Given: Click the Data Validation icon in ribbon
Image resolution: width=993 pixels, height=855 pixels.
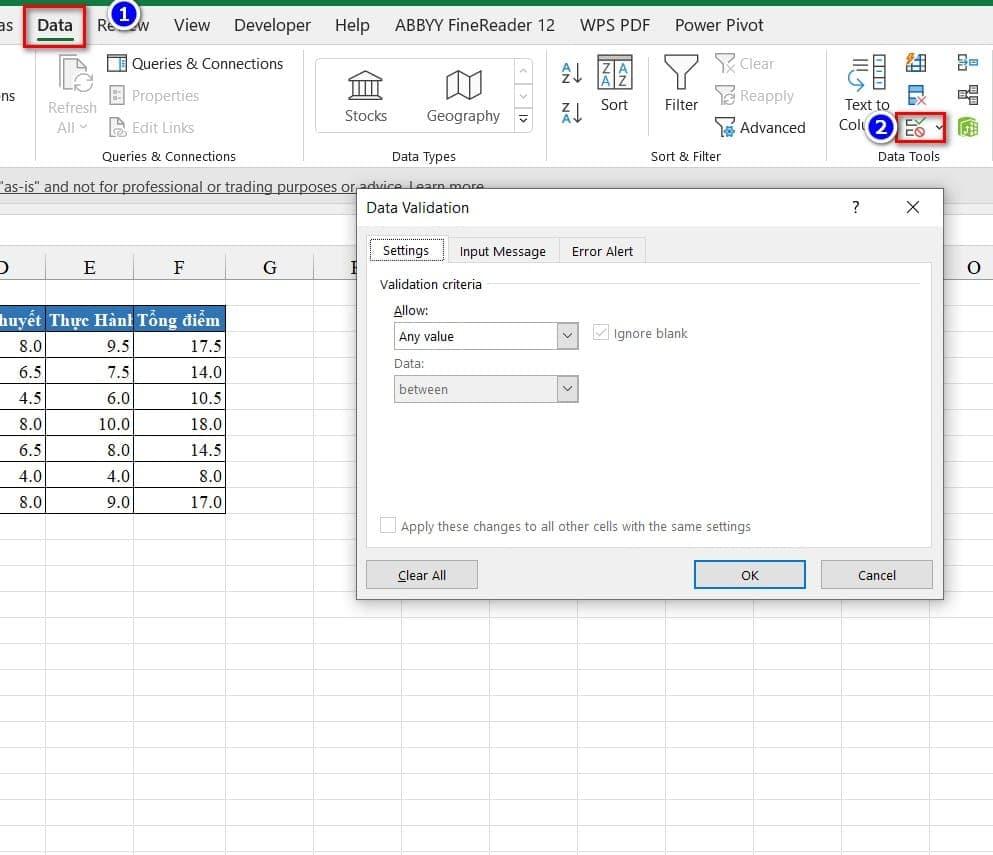Looking at the screenshot, I should (x=915, y=128).
